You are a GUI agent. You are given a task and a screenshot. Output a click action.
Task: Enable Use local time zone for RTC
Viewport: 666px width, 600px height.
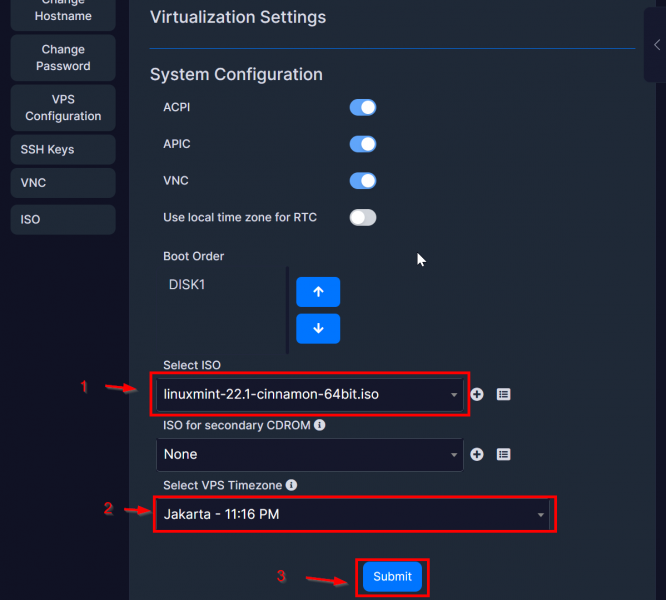tap(363, 217)
